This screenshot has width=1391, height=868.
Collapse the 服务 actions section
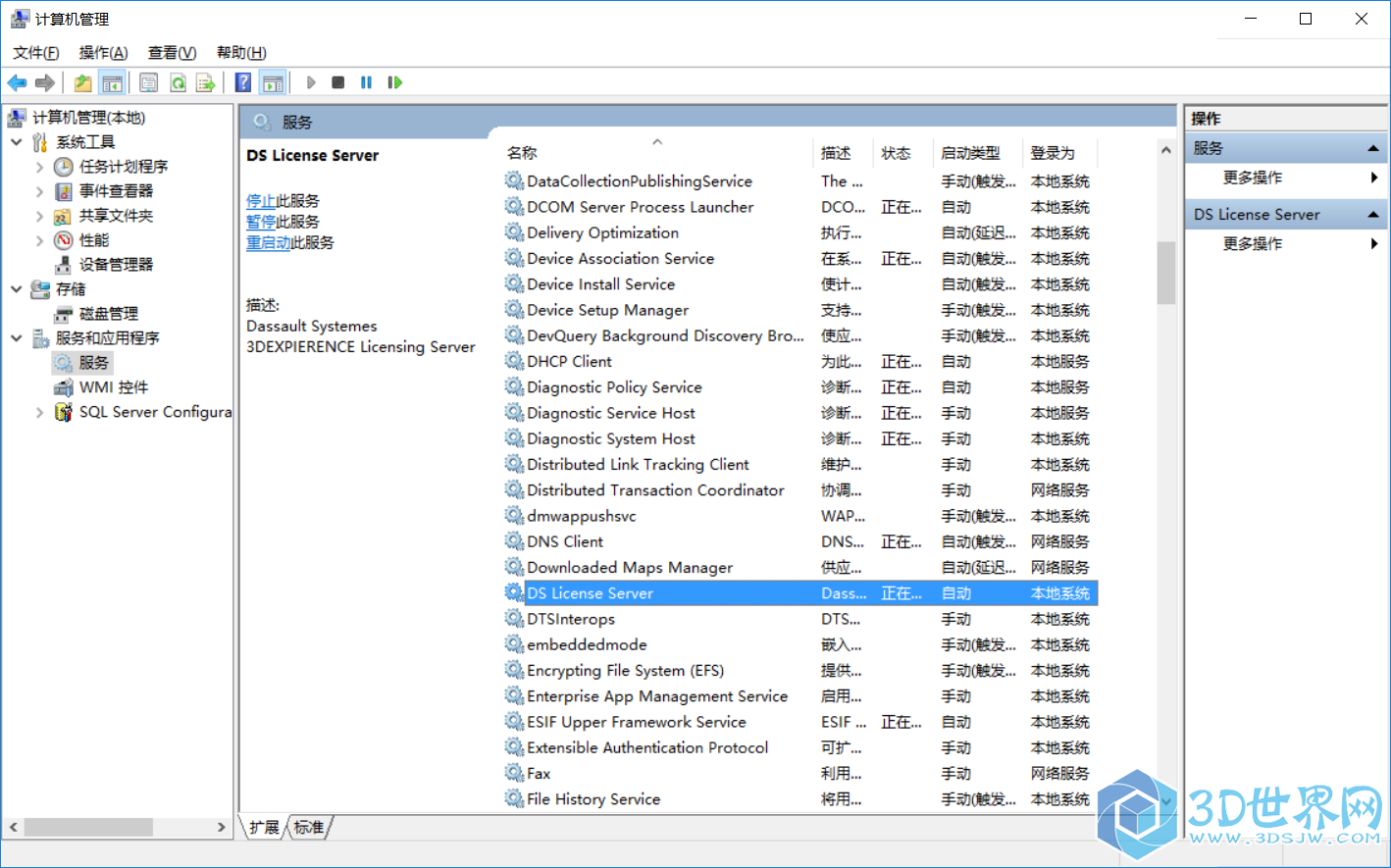coord(1373,149)
